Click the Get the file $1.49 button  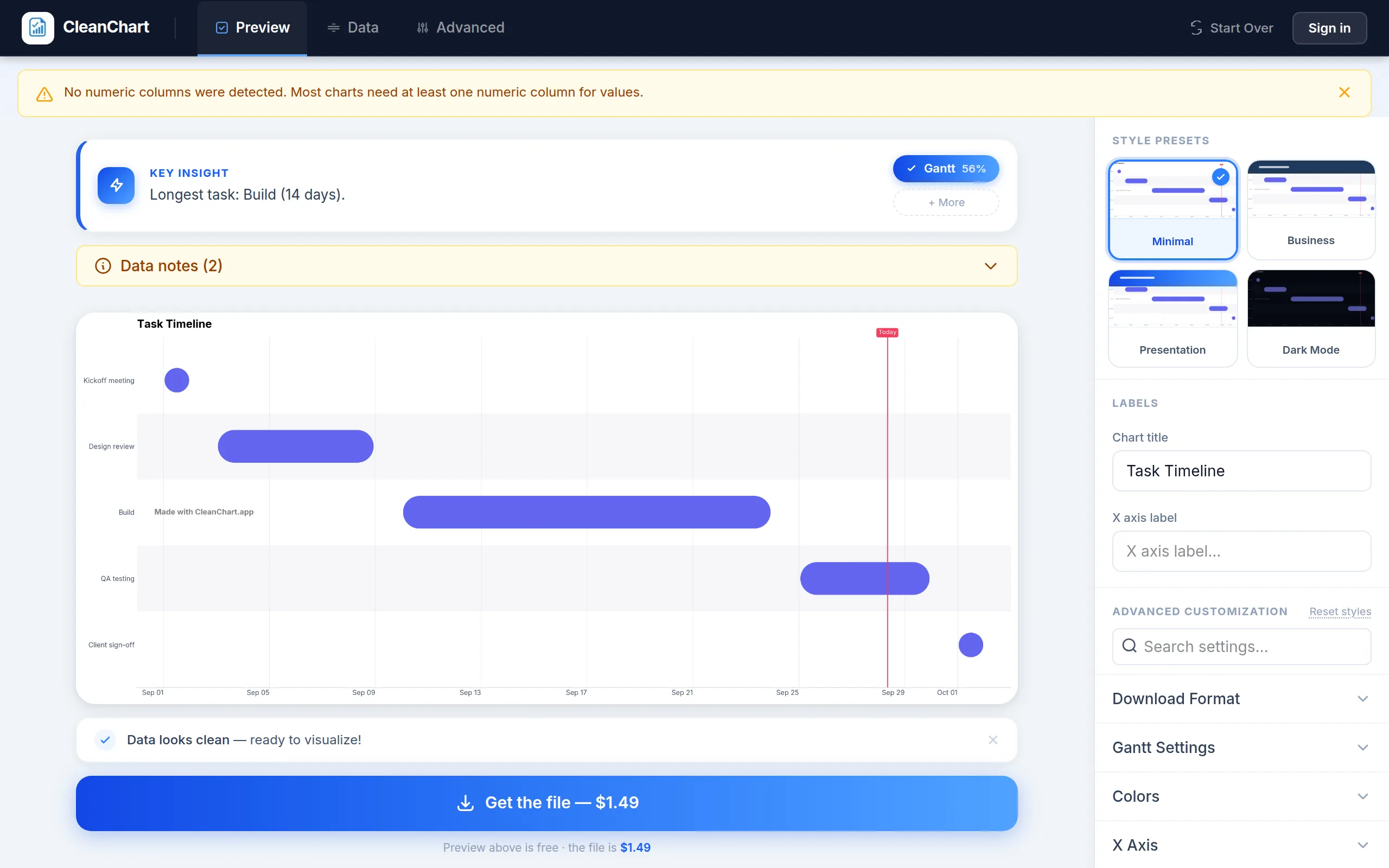coord(546,803)
